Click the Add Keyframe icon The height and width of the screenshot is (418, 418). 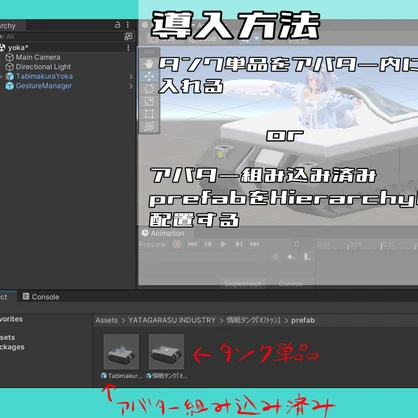291,257
